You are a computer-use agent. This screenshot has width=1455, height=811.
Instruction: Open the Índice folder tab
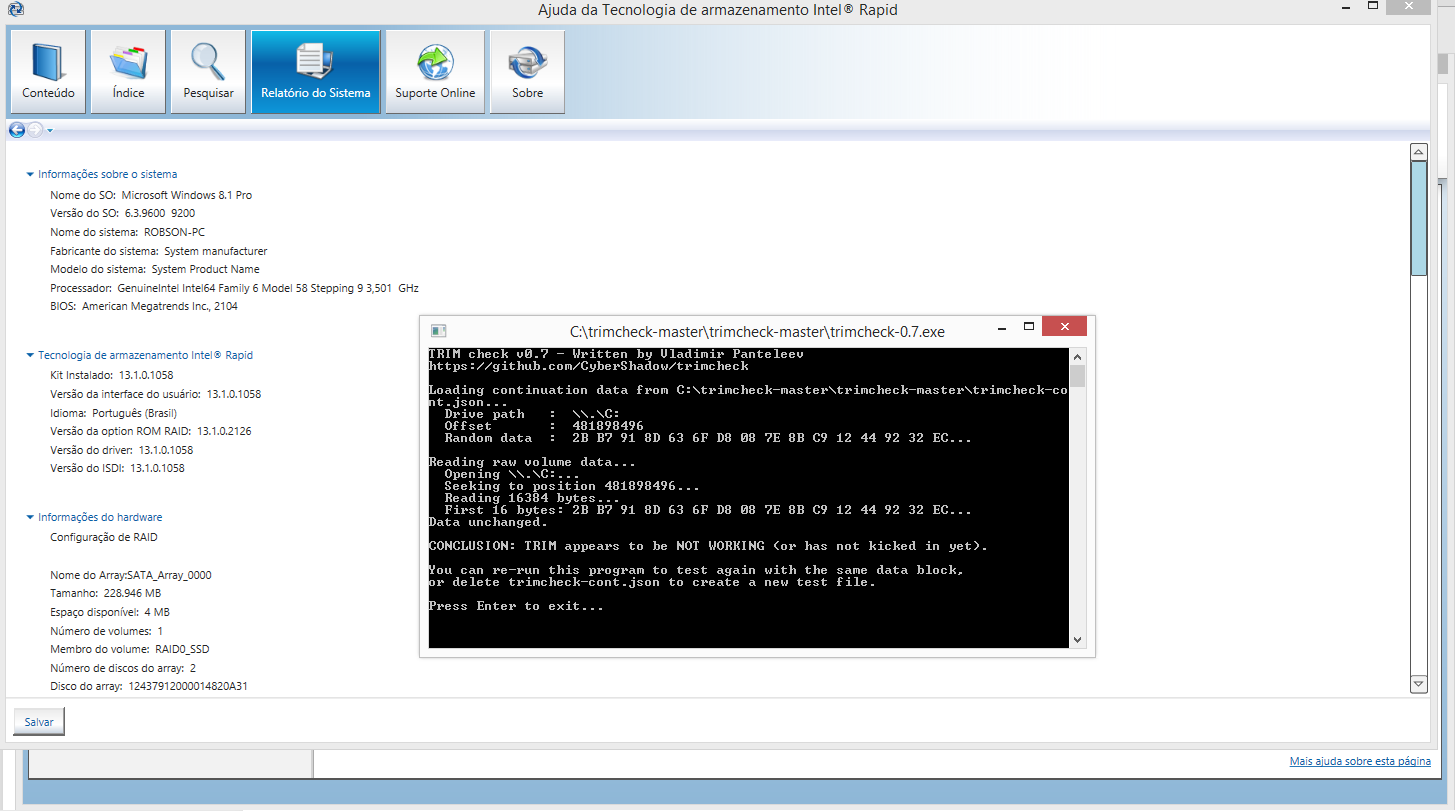[128, 71]
